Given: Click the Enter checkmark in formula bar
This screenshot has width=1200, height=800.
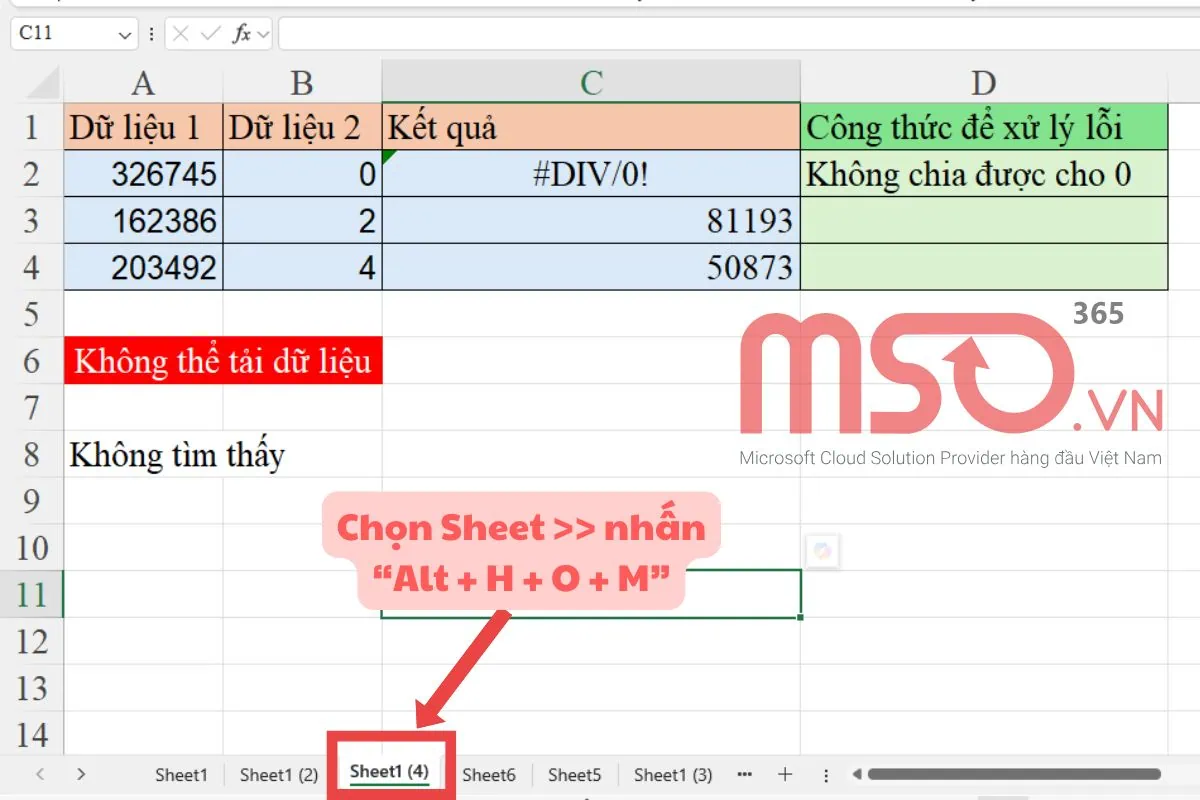Looking at the screenshot, I should coord(210,33).
